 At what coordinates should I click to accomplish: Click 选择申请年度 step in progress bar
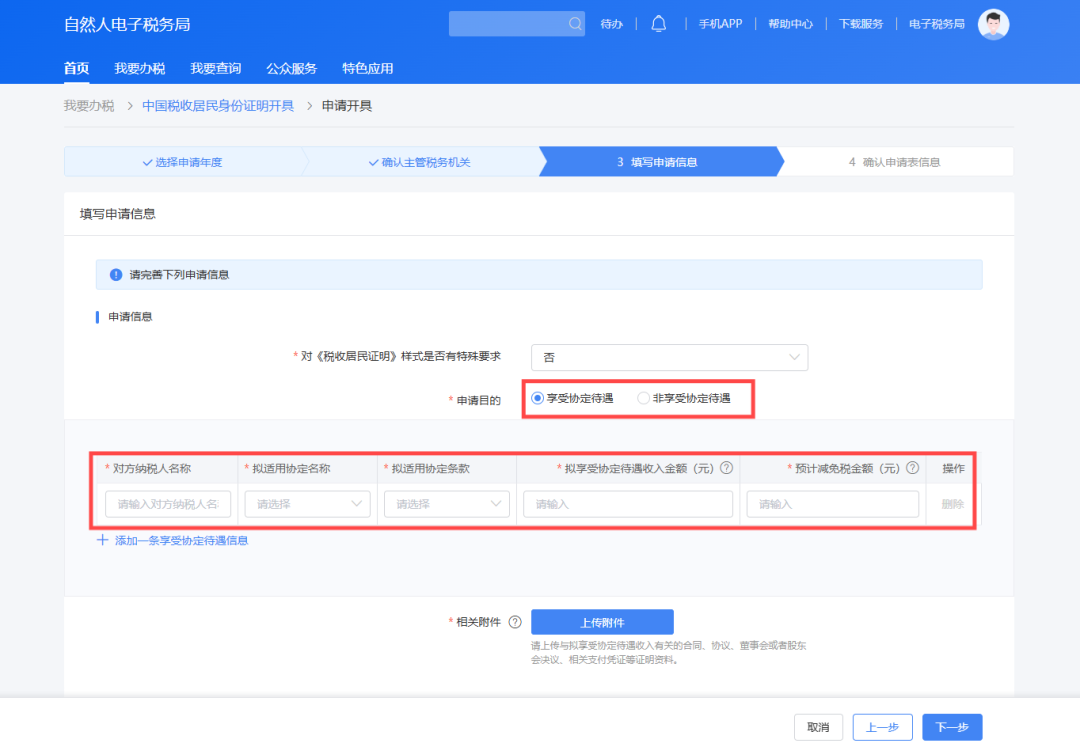tap(182, 162)
